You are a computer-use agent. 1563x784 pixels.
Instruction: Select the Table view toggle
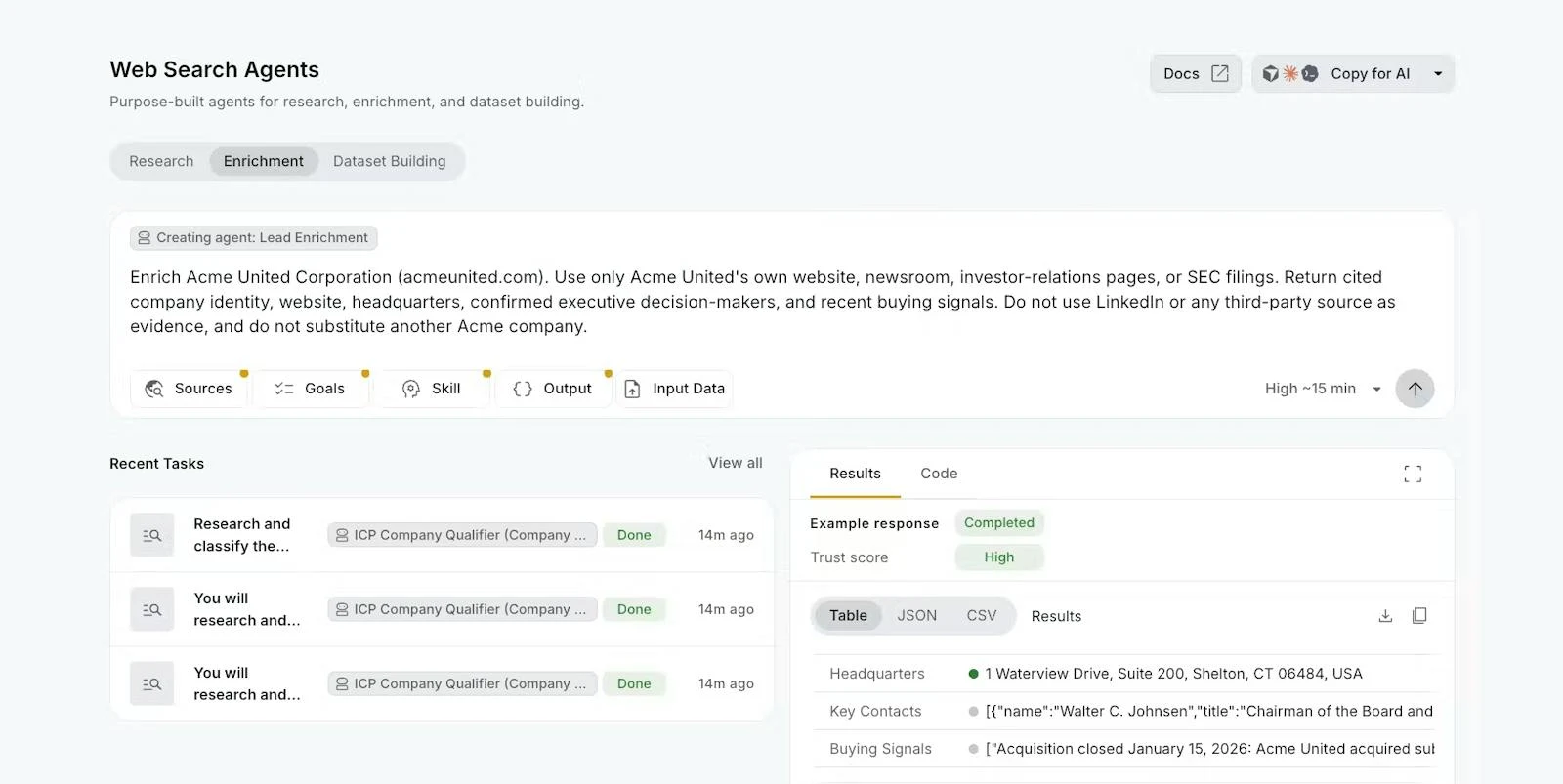pos(848,616)
